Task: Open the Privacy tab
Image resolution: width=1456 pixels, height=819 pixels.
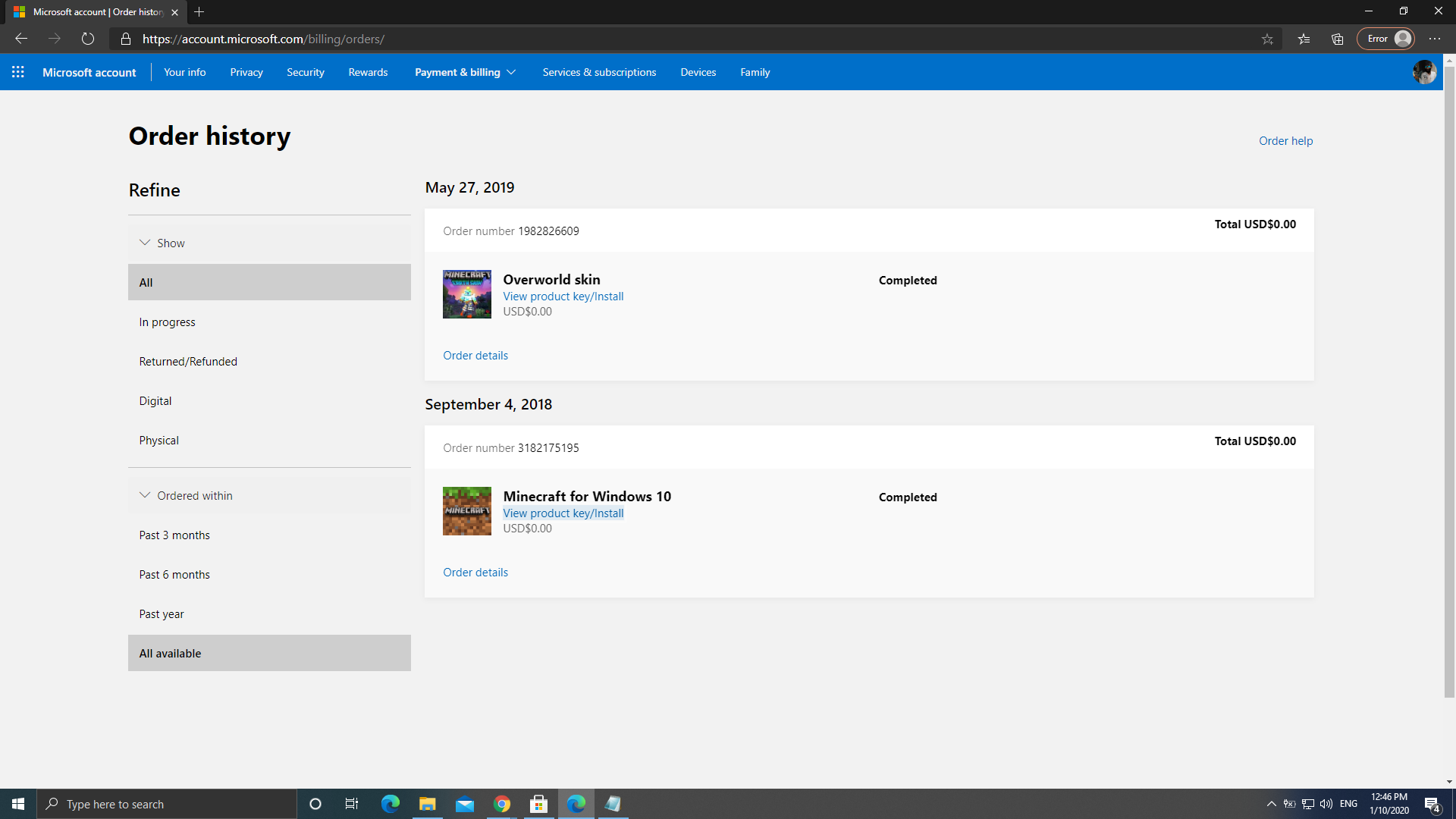Action: pyautogui.click(x=246, y=72)
